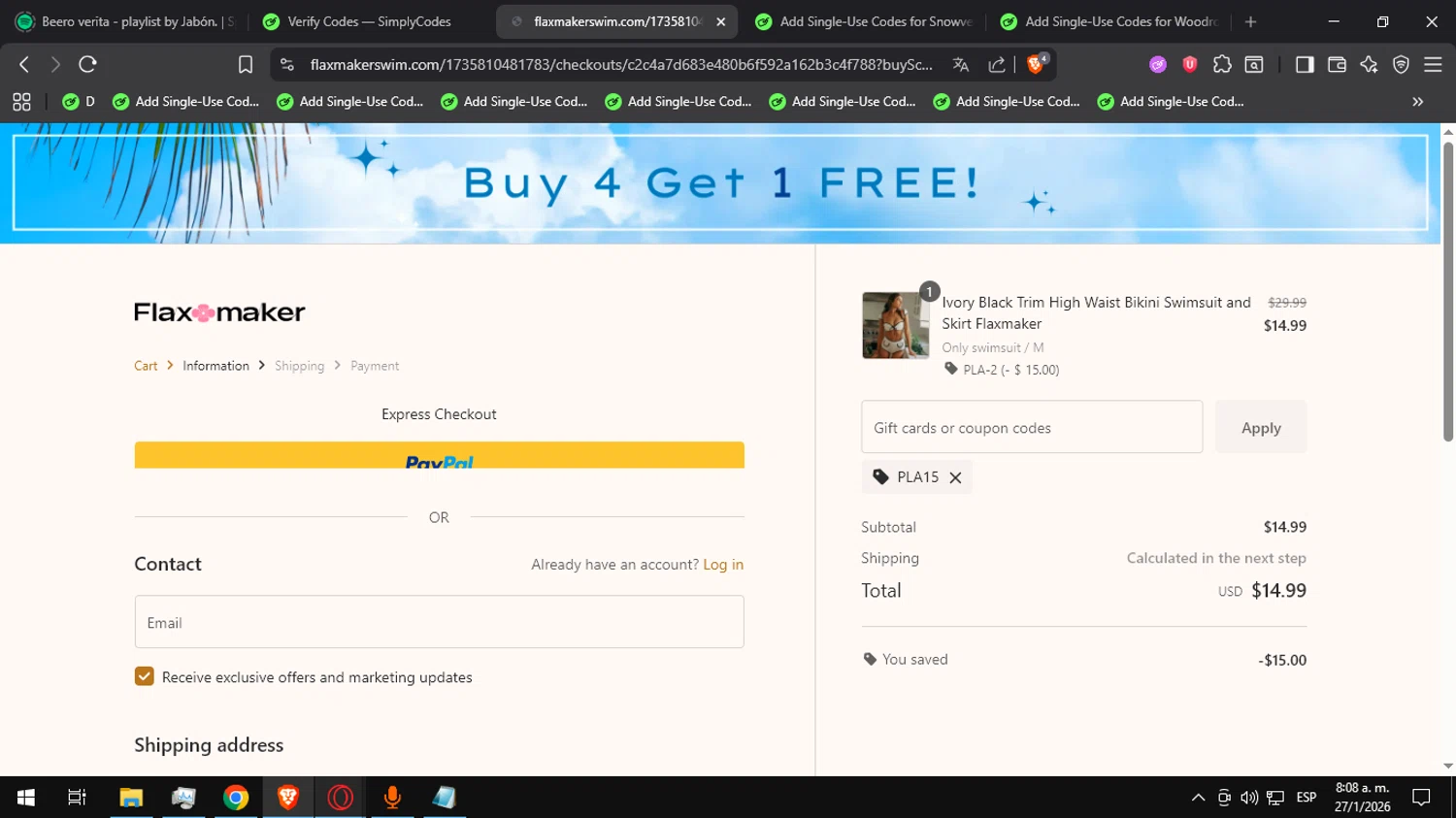This screenshot has width=1456, height=818.
Task: Click the Buy 4 Get 1 FREE banner
Action: (x=720, y=182)
